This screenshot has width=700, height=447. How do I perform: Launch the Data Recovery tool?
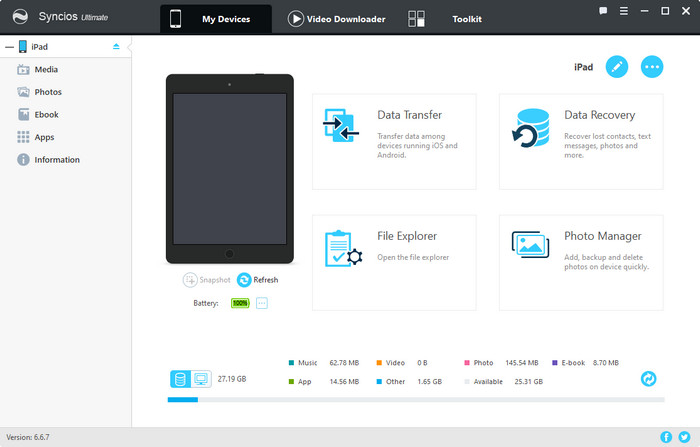[x=581, y=141]
